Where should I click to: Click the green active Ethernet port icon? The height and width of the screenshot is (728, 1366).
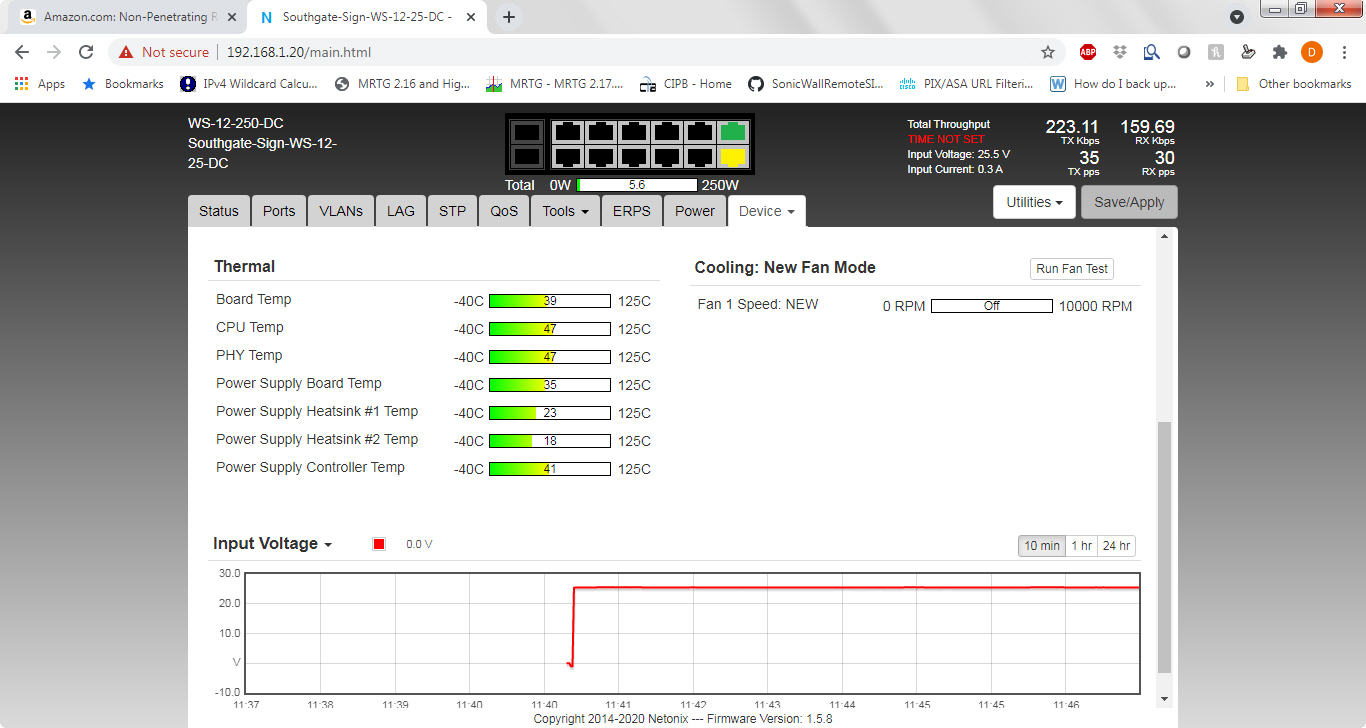pos(733,132)
